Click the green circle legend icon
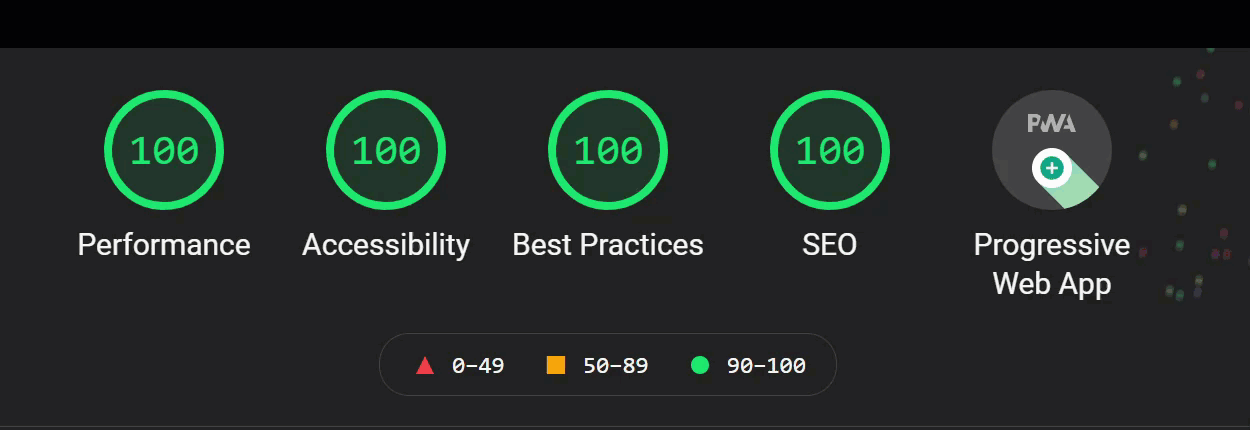The width and height of the screenshot is (1250, 430). 700,366
